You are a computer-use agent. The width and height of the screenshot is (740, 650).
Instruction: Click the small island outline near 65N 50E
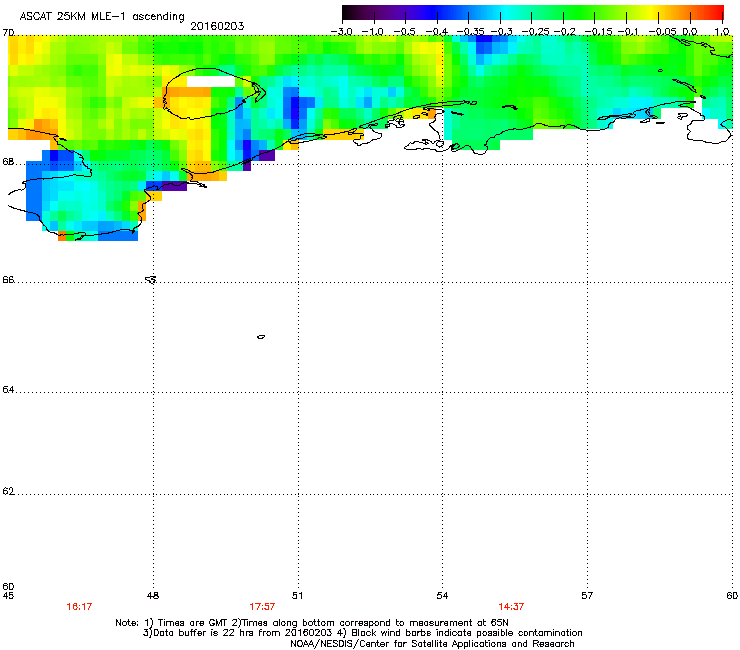261,337
